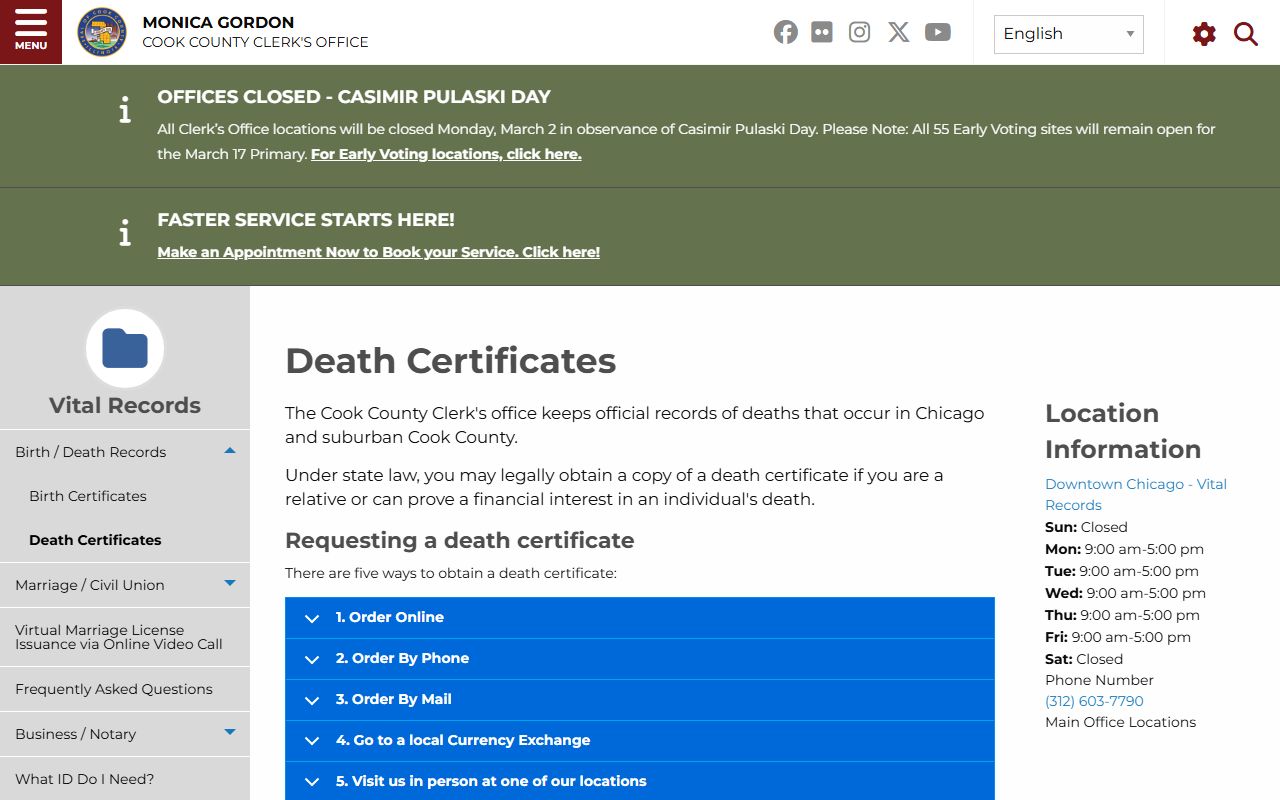This screenshot has width=1280, height=800.
Task: Click Make an Appointment Now link
Action: pyautogui.click(x=379, y=252)
